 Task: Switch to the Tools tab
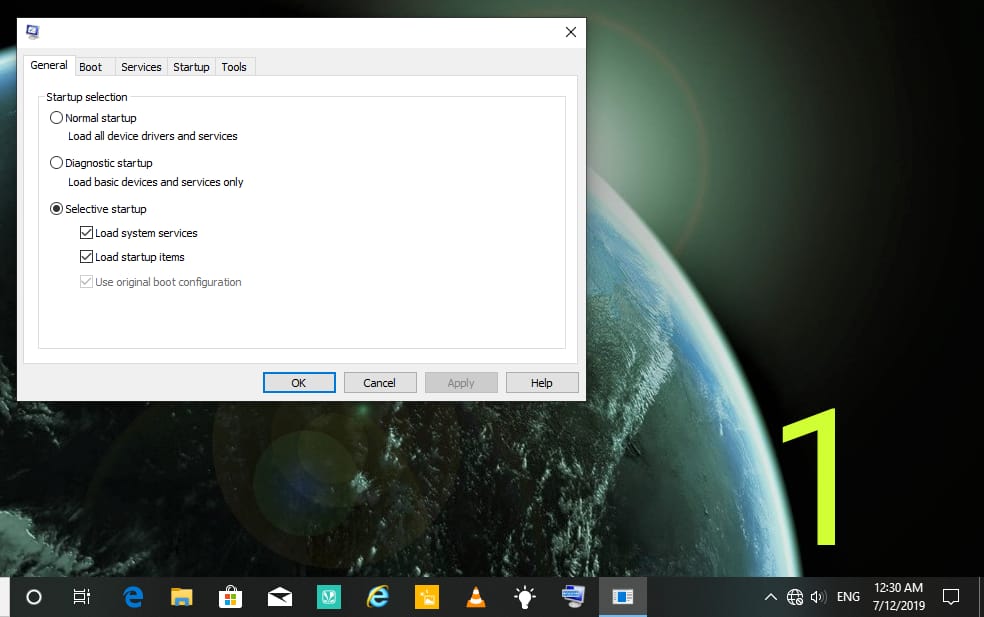(x=234, y=67)
